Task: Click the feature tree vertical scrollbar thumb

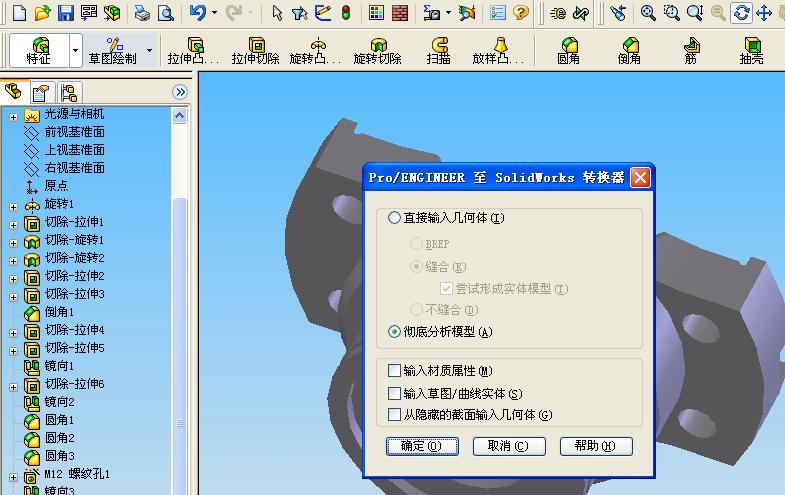Action: (180, 345)
